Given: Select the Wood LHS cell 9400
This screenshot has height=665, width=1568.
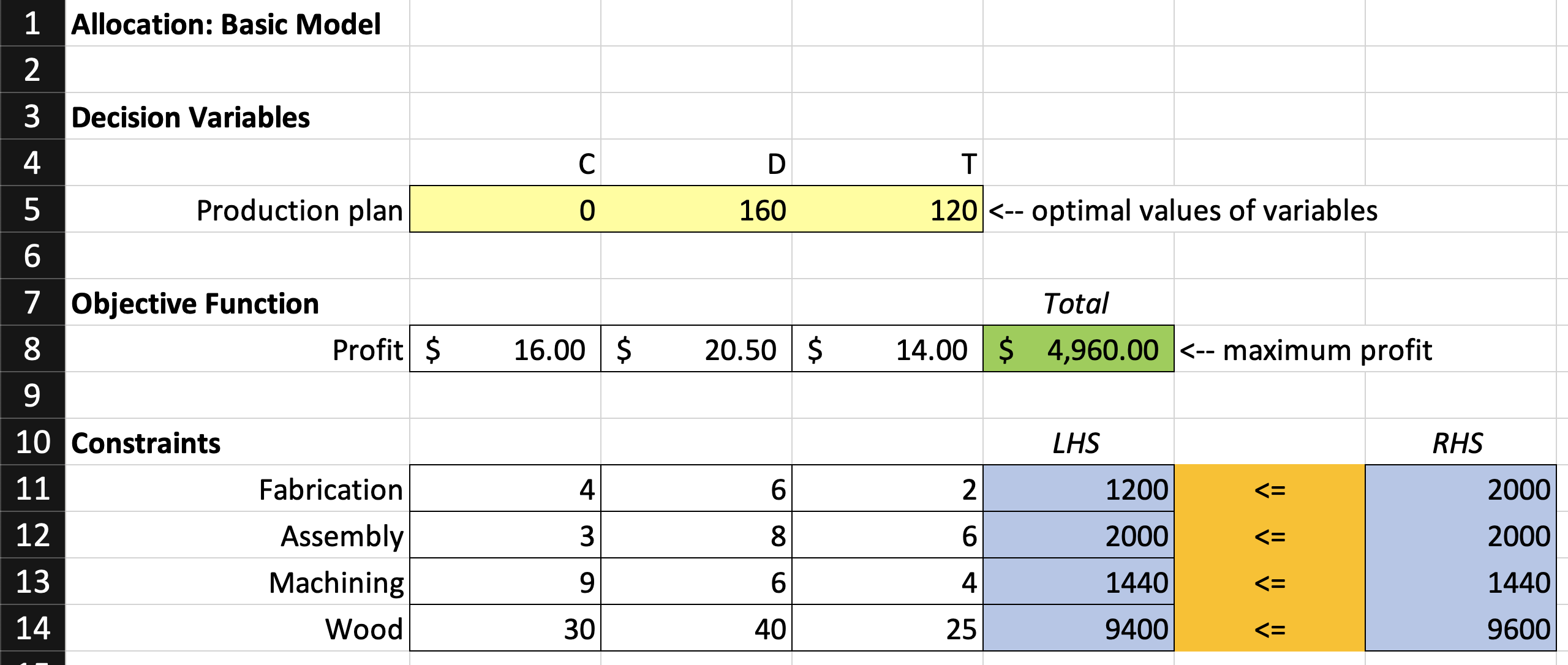Looking at the screenshot, I should coord(1079,628).
